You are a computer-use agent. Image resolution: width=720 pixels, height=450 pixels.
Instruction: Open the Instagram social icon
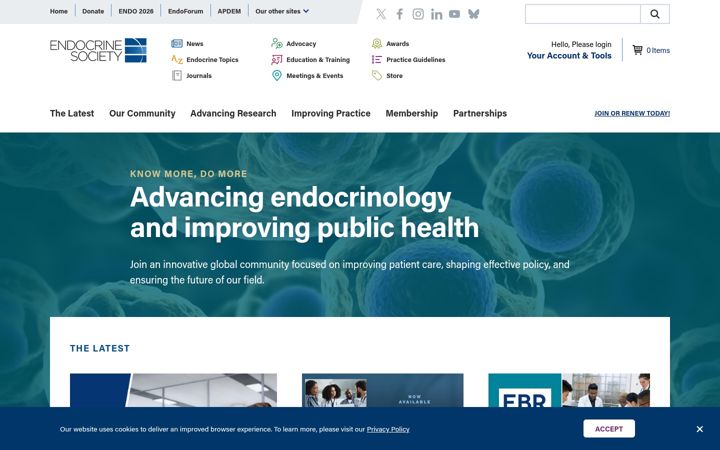tap(418, 14)
